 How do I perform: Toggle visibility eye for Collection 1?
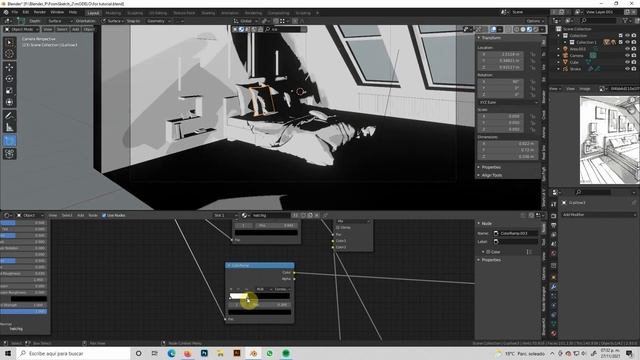point(627,42)
